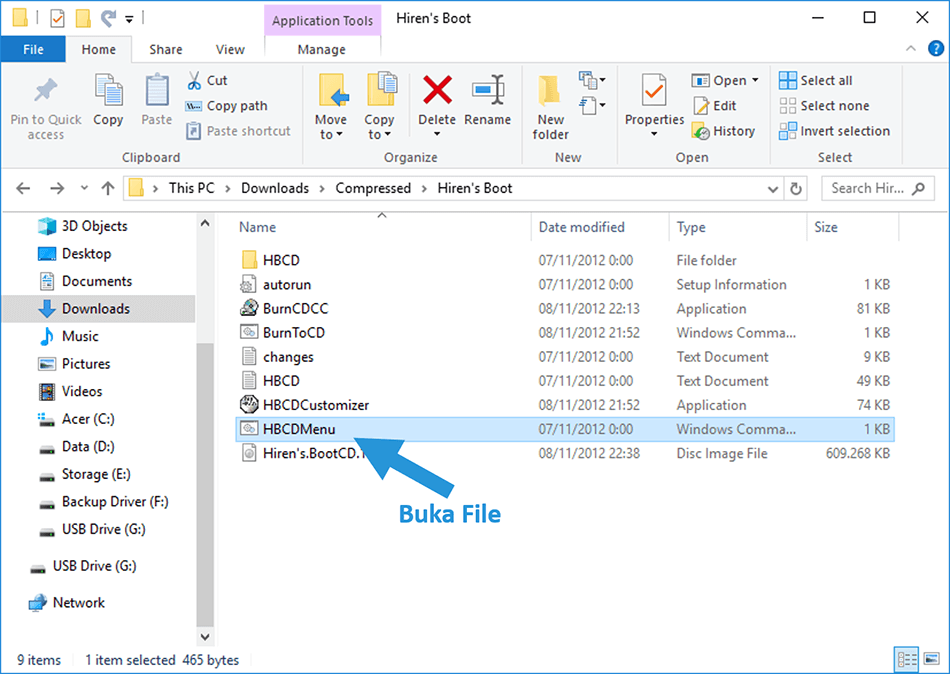Screen dimensions: 950x674
Task: Open Properties with checkmark icon
Action: point(654,91)
